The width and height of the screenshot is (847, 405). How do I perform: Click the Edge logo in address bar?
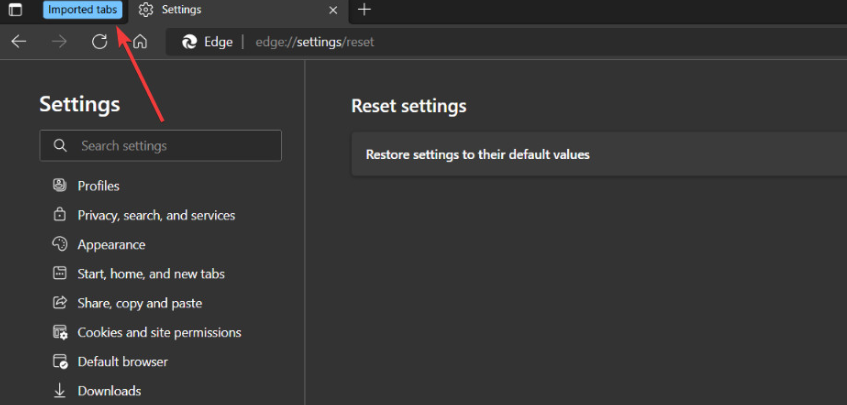(189, 42)
